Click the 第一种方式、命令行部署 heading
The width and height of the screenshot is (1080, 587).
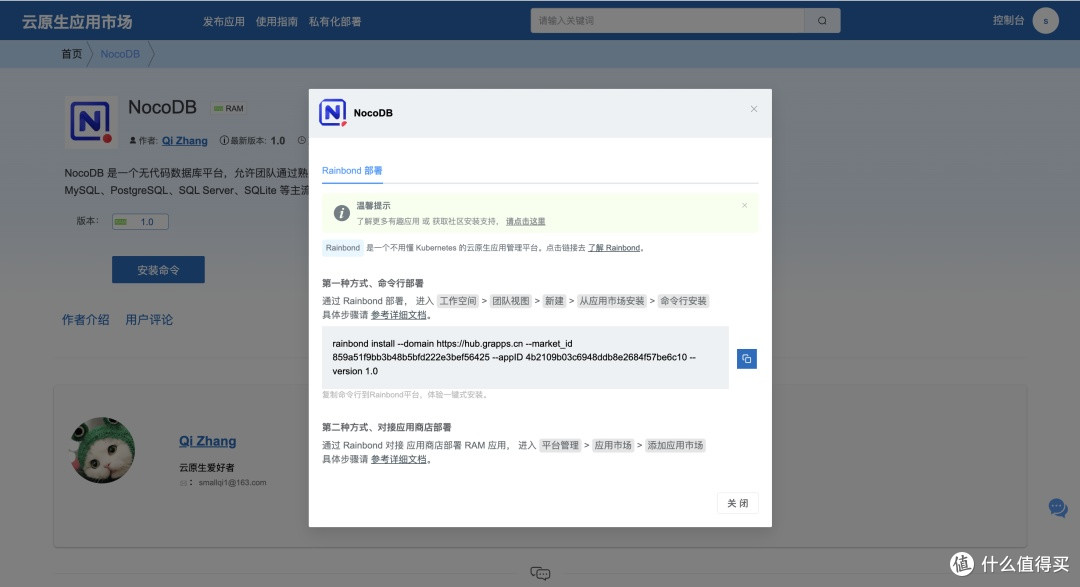373,283
